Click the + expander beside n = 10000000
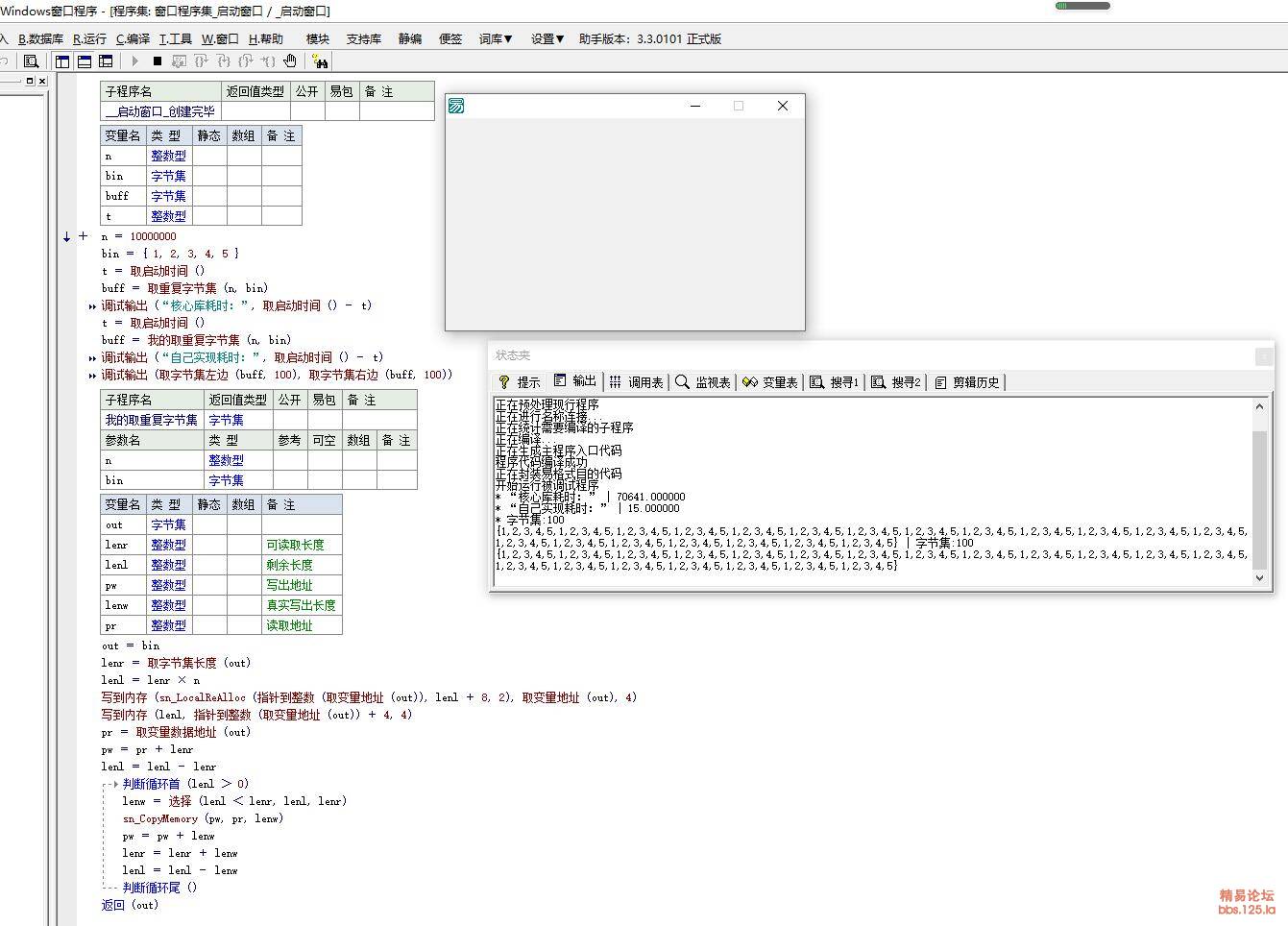The height and width of the screenshot is (926, 1288). point(84,236)
